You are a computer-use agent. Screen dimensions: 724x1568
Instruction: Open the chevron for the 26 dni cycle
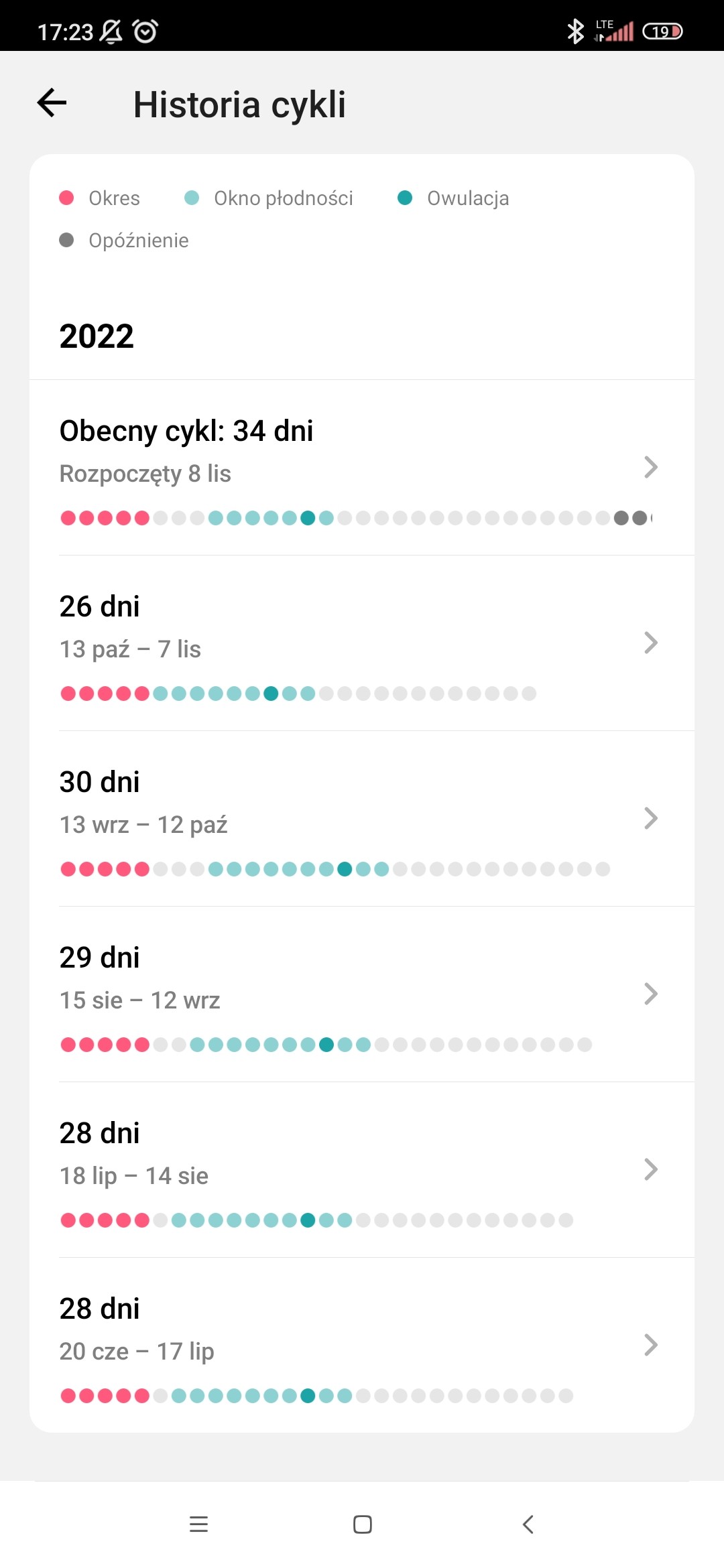click(x=650, y=643)
